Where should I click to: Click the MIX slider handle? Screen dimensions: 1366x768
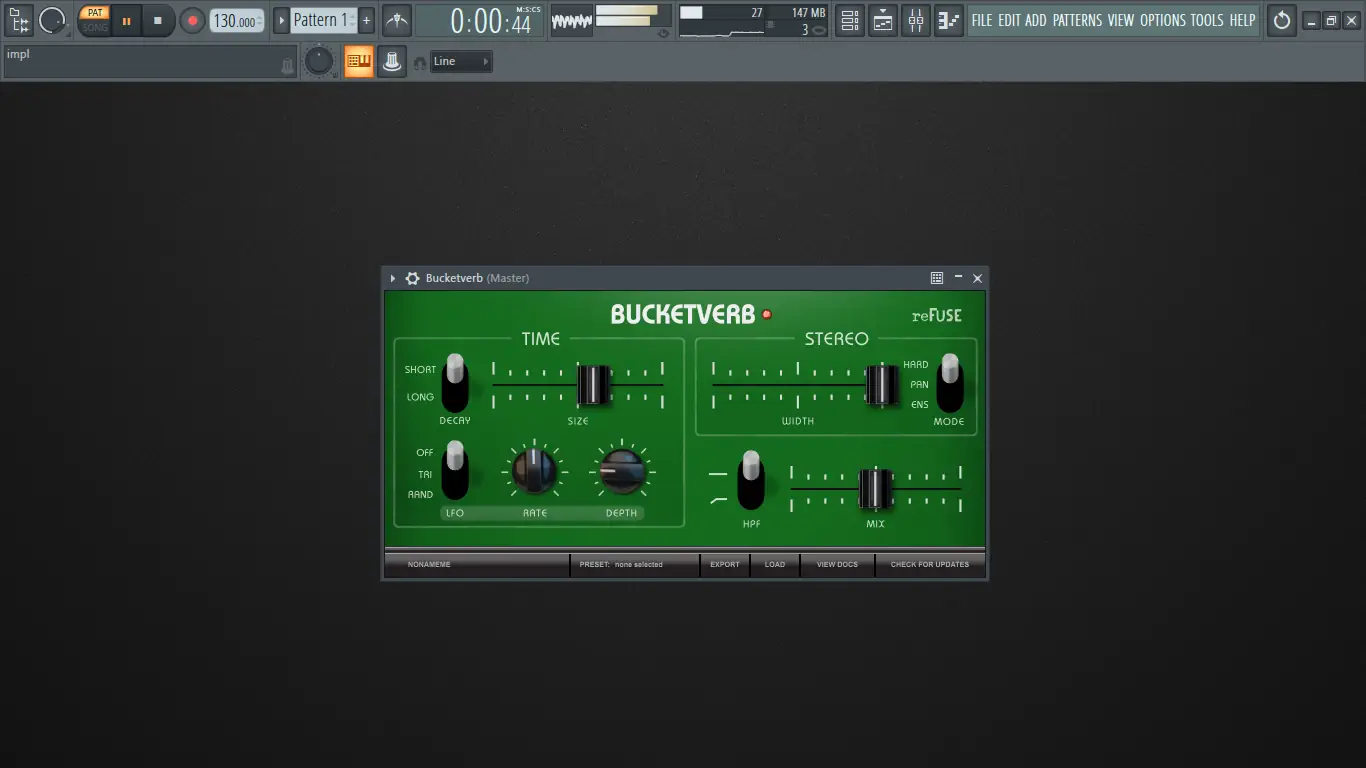(x=875, y=488)
